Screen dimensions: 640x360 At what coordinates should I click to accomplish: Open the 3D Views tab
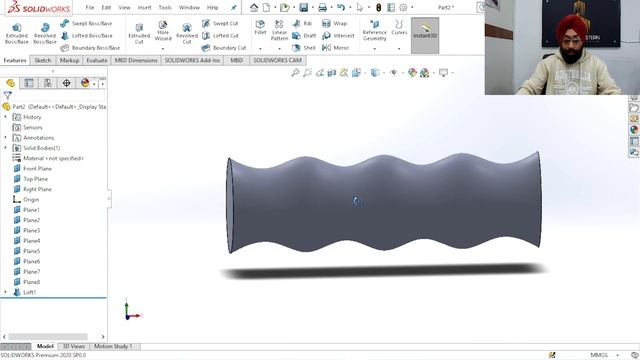(74, 347)
